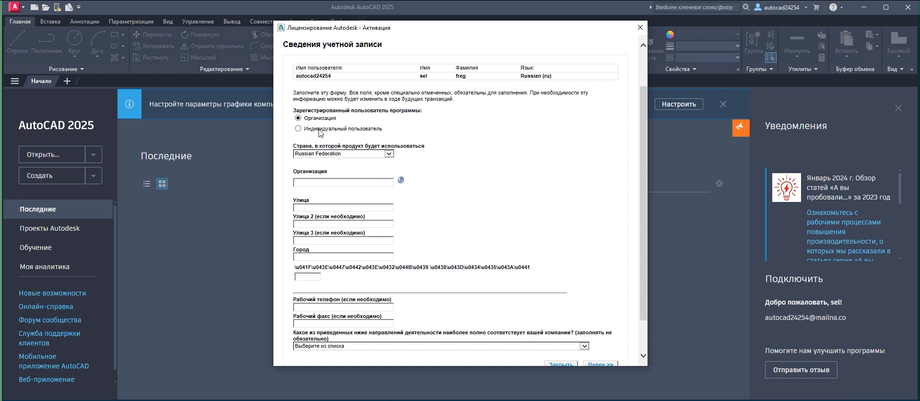Open the Новые возможности link
This screenshot has height=401, width=920.
[x=52, y=293]
